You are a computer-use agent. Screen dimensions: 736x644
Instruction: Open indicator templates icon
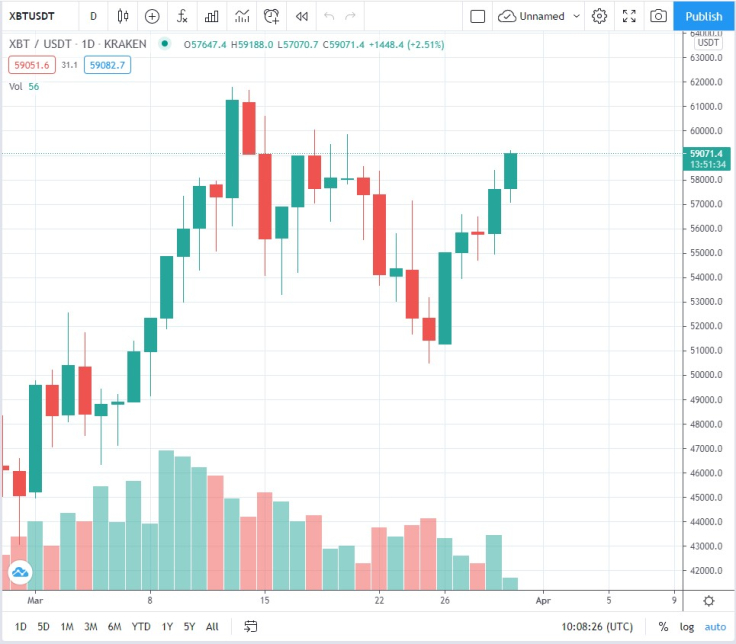click(x=242, y=16)
